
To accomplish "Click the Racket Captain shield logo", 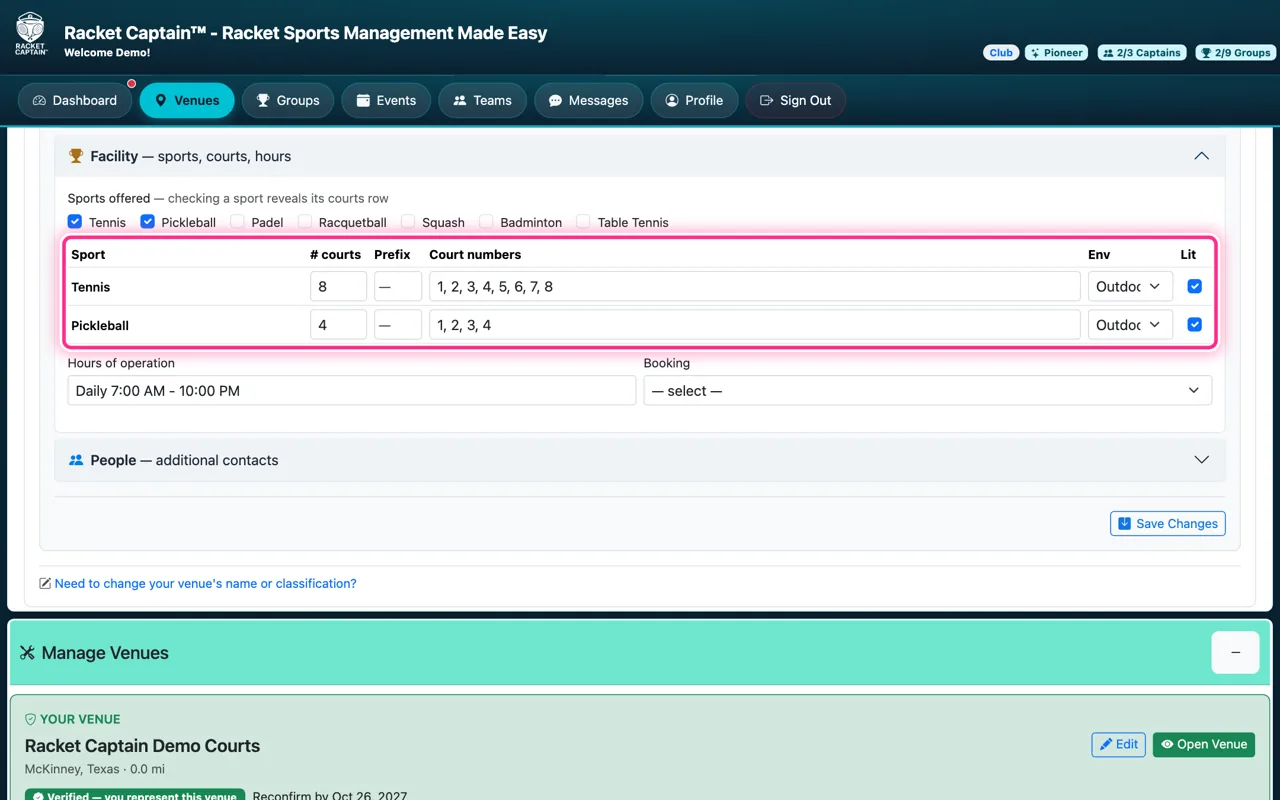I will point(31,34).
